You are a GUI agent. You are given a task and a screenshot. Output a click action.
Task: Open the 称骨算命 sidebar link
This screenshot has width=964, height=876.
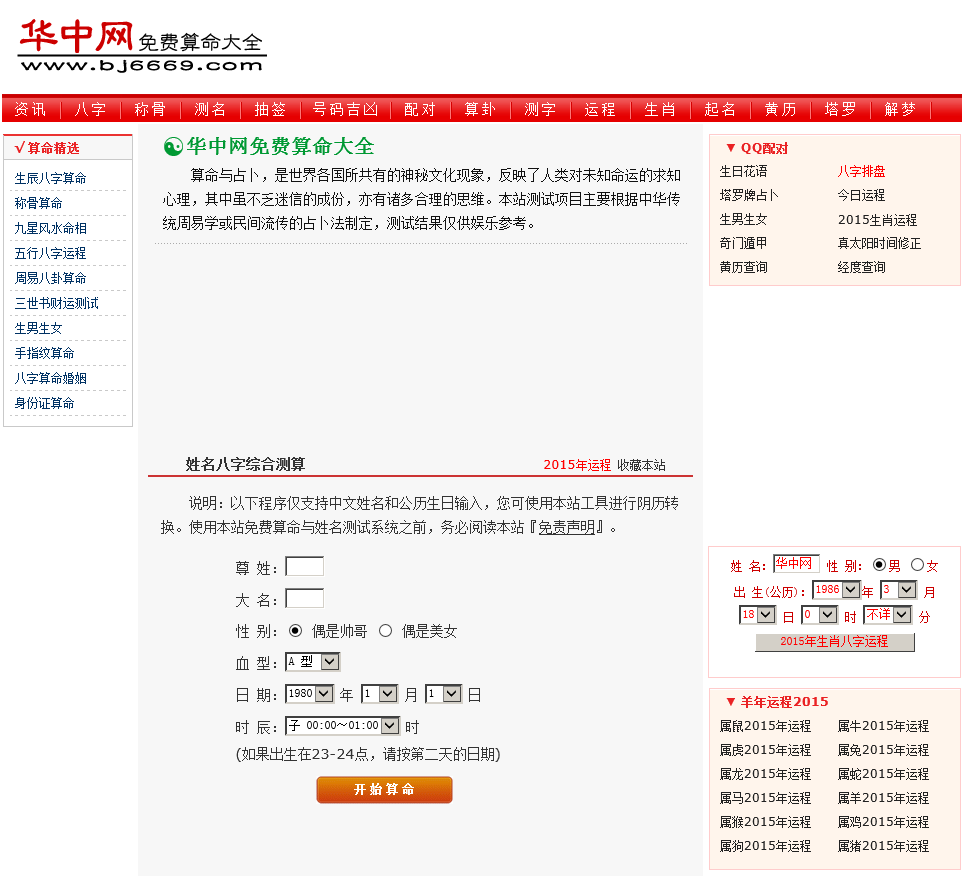coord(38,203)
